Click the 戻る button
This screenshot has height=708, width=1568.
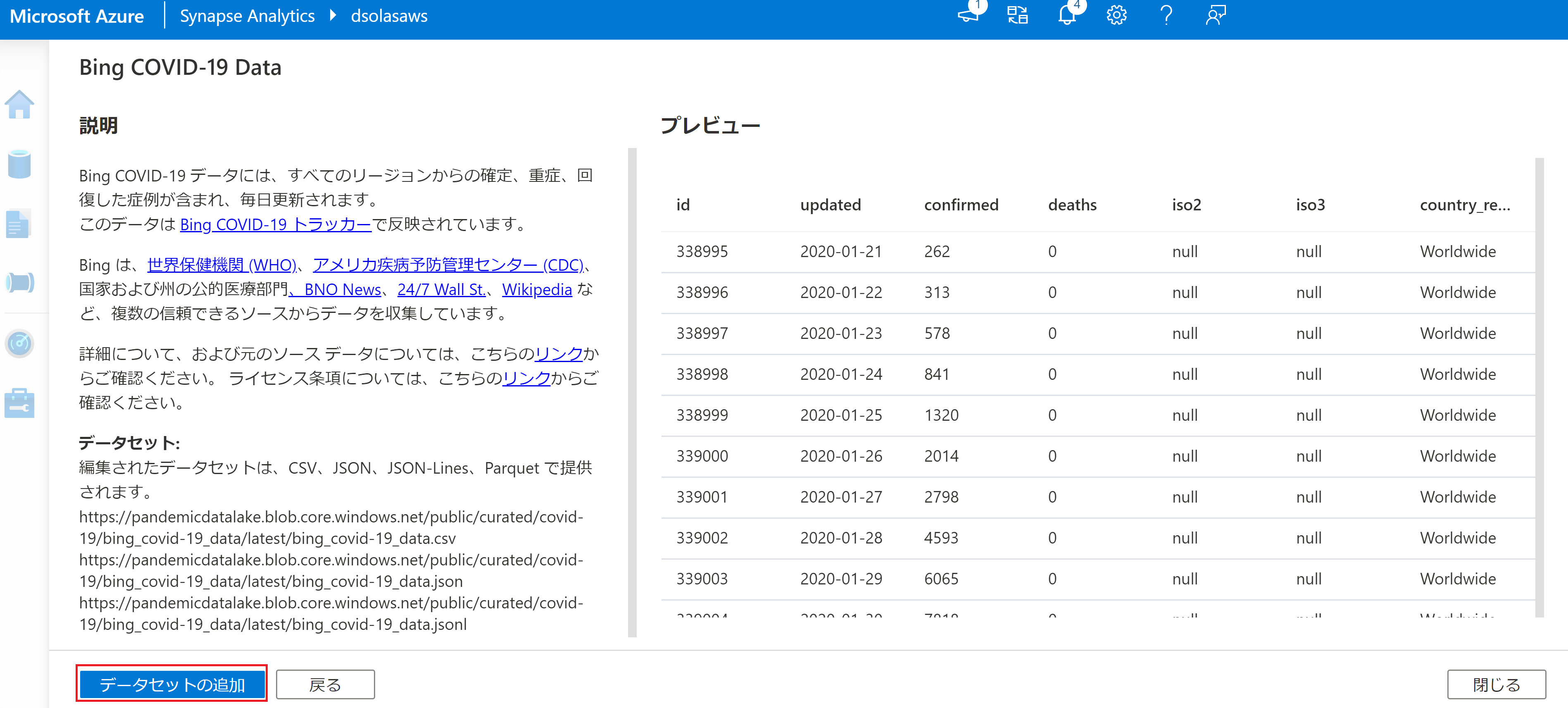coord(325,684)
